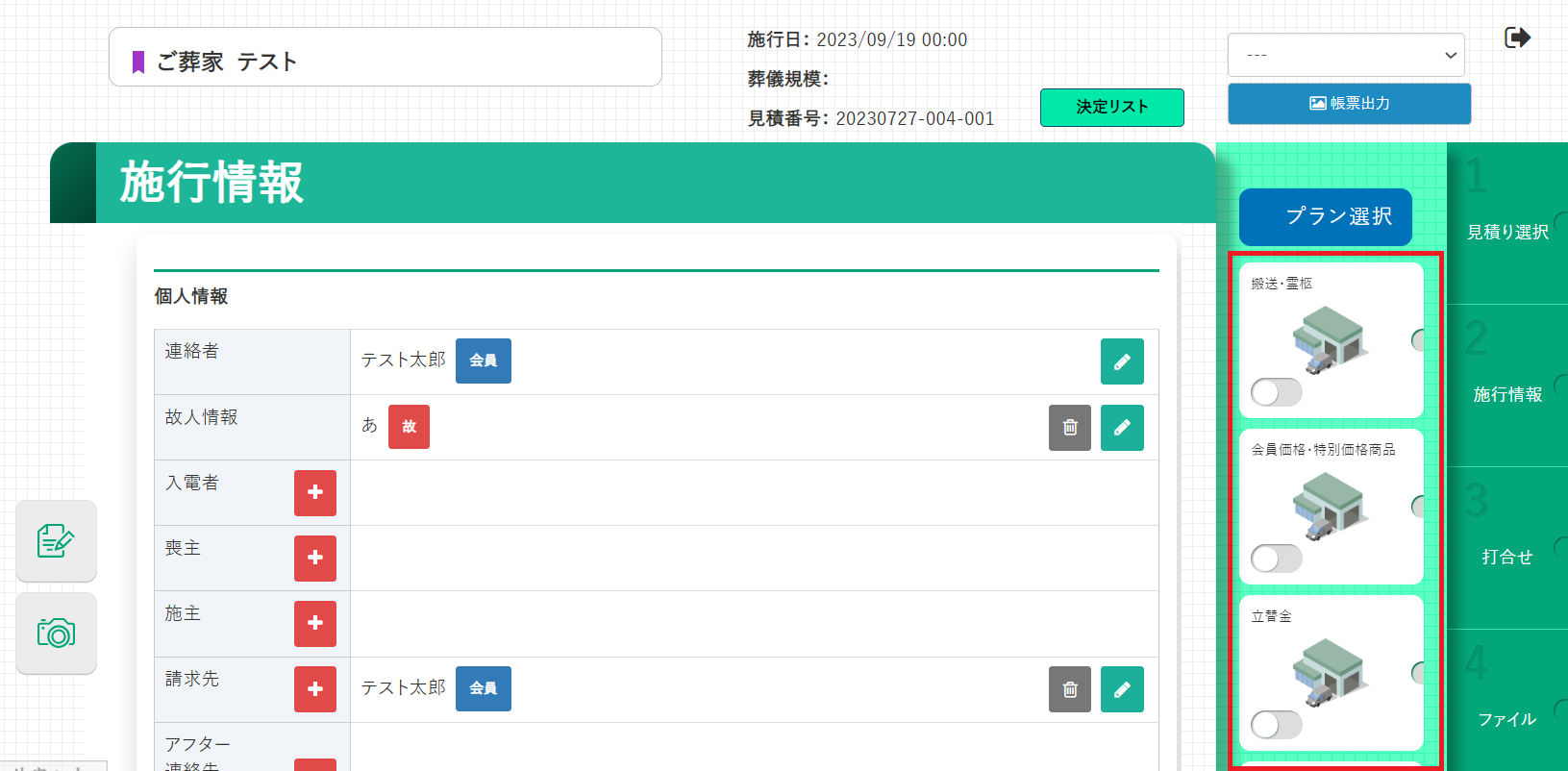The image size is (1568, 771).
Task: Go to step 1 見積り選択
Action: 1506,223
